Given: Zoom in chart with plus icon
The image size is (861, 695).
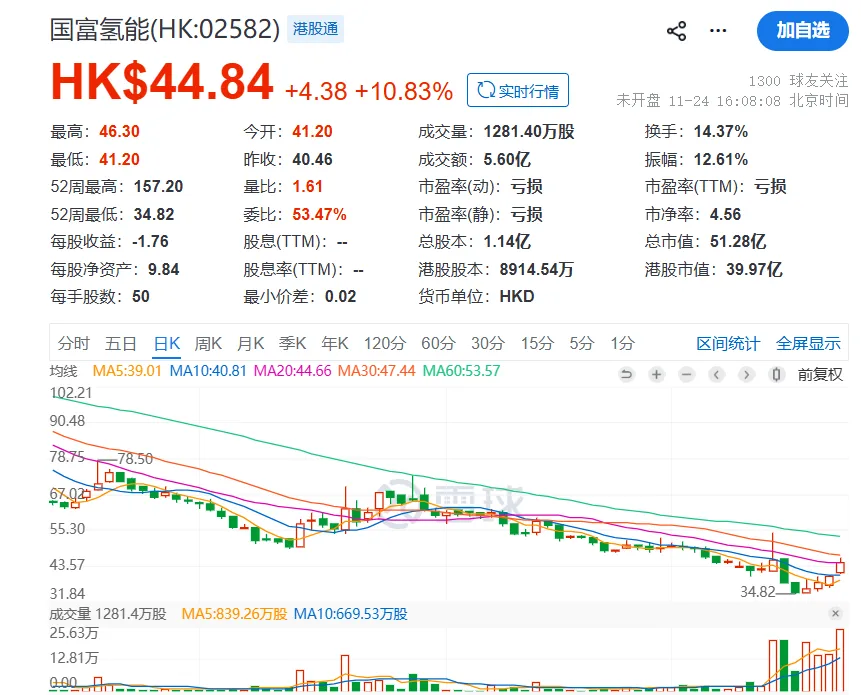Looking at the screenshot, I should pyautogui.click(x=656, y=375).
